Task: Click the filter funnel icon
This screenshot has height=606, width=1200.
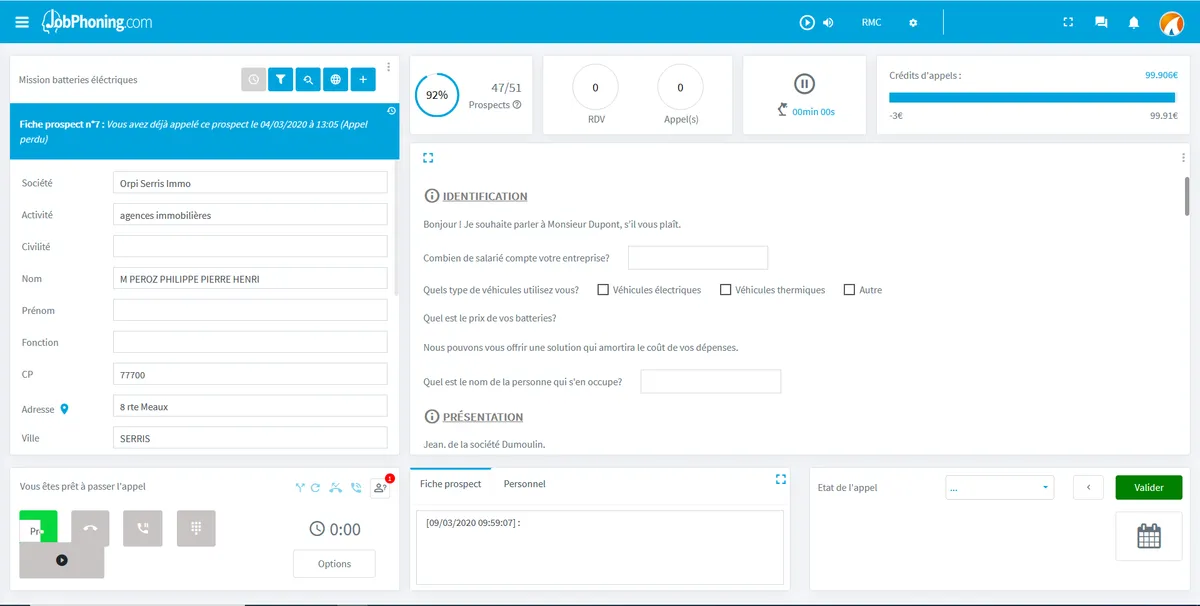Action: click(x=281, y=80)
